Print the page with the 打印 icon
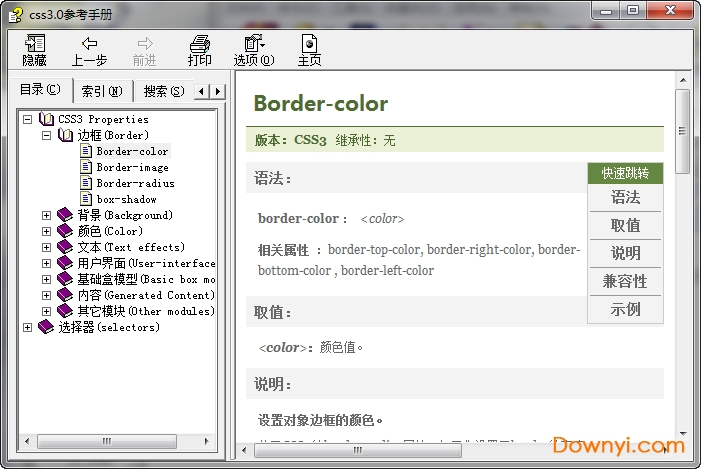This screenshot has height=469, width=701. tap(199, 43)
